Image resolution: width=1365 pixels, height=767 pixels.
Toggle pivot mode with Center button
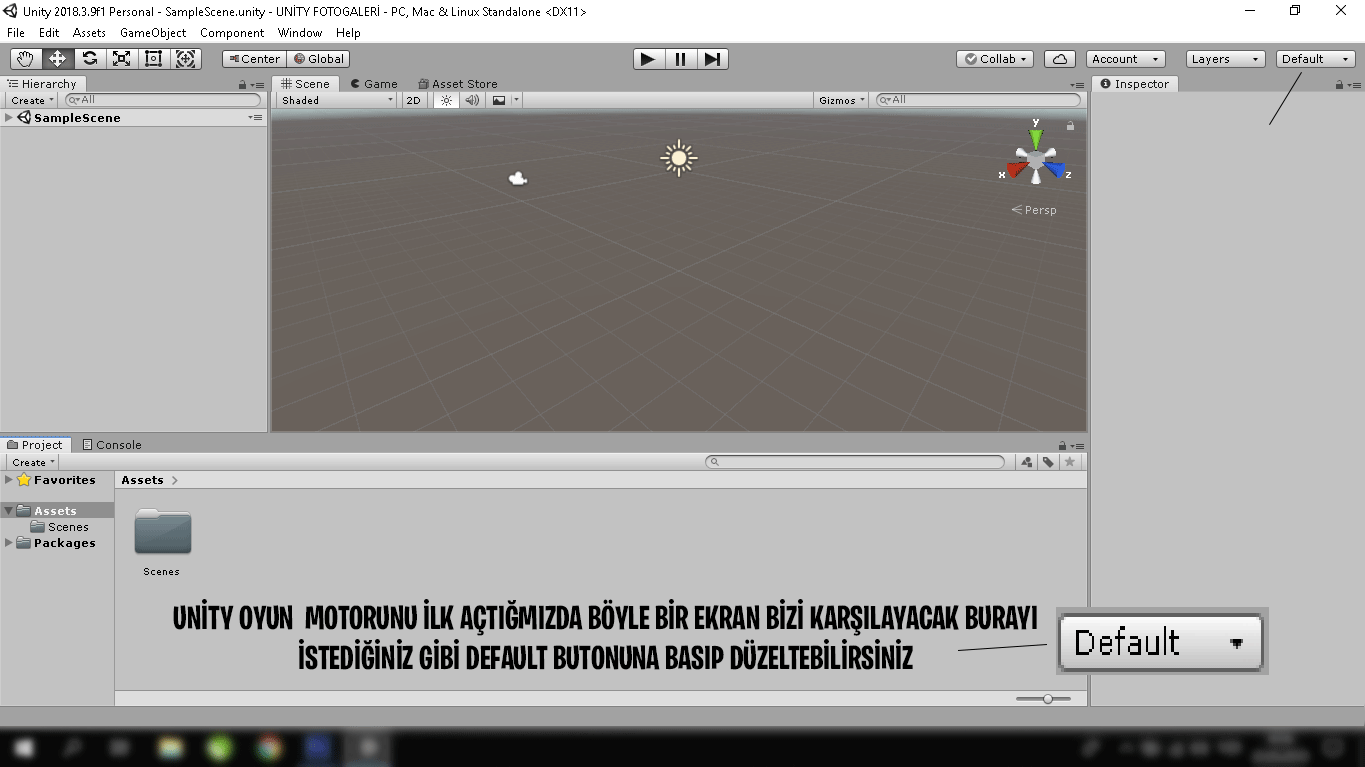coord(254,59)
